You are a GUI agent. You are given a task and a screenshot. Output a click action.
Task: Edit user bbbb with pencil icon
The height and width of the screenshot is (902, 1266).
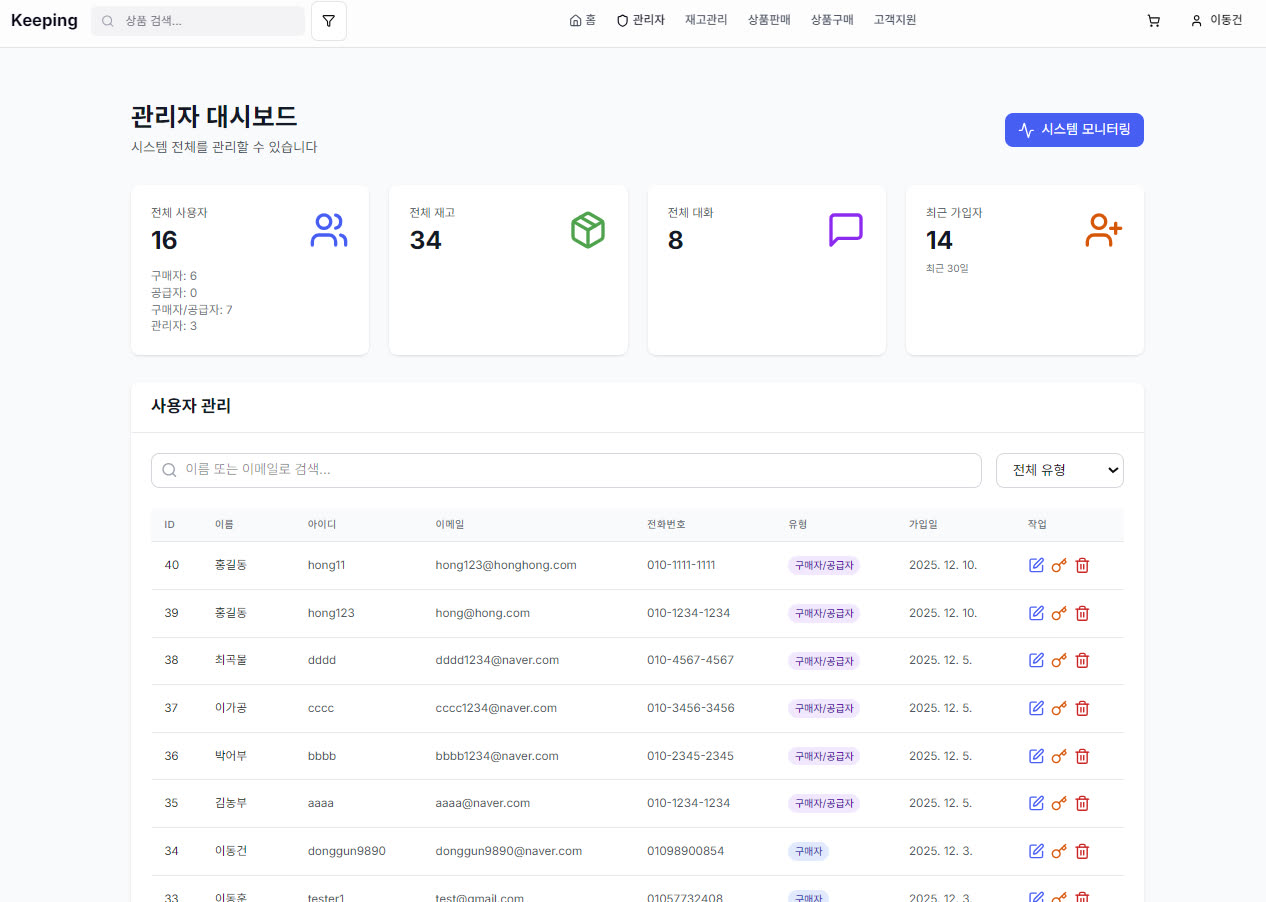pyautogui.click(x=1036, y=756)
